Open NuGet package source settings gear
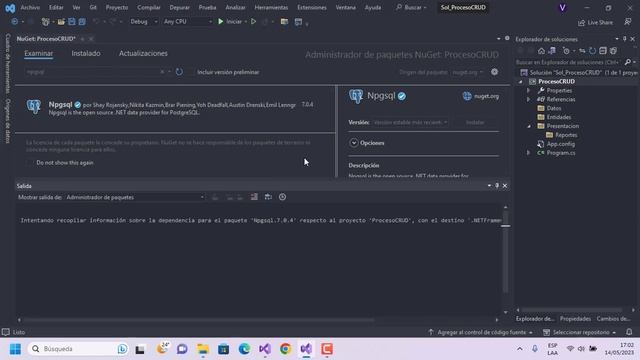The image size is (640, 360). click(494, 72)
